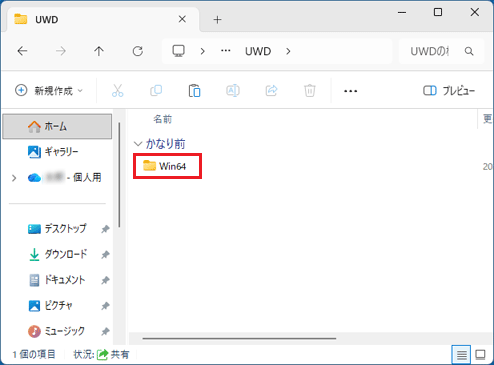Image resolution: width=494 pixels, height=365 pixels.
Task: Open the 新規作成 dropdown
Action: point(49,90)
